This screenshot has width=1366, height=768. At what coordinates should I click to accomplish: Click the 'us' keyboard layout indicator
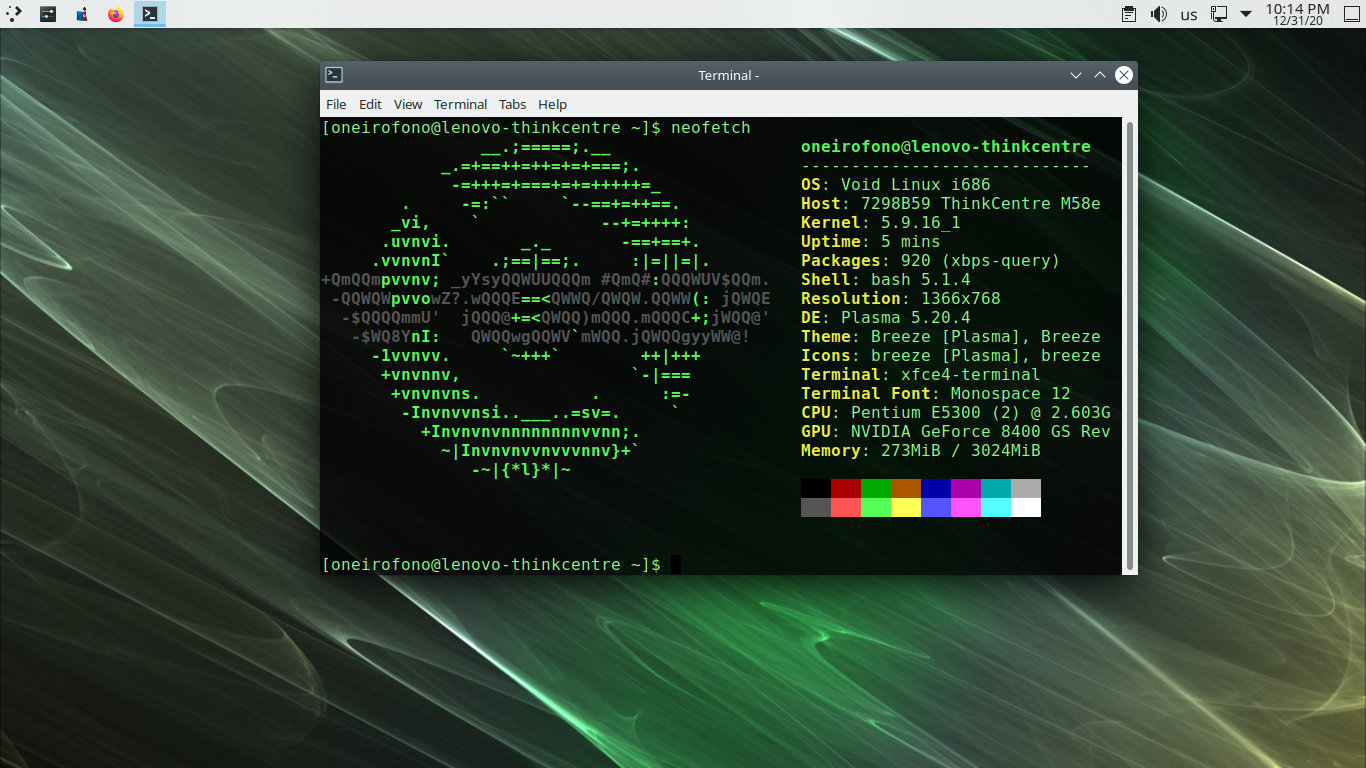coord(1189,14)
